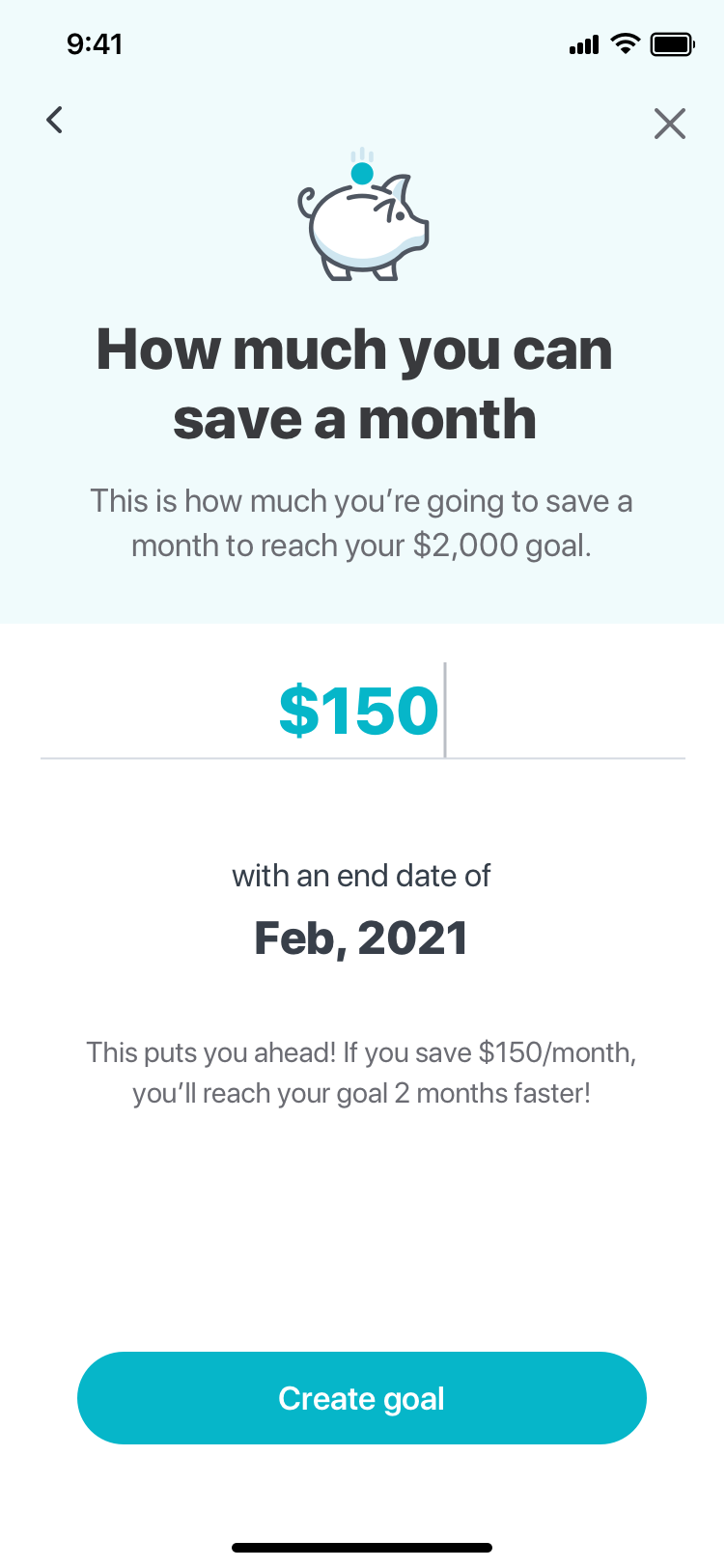Viewport: 726px width, 1568px height.
Task: Tap the cellular signal strength icon
Action: [x=584, y=44]
